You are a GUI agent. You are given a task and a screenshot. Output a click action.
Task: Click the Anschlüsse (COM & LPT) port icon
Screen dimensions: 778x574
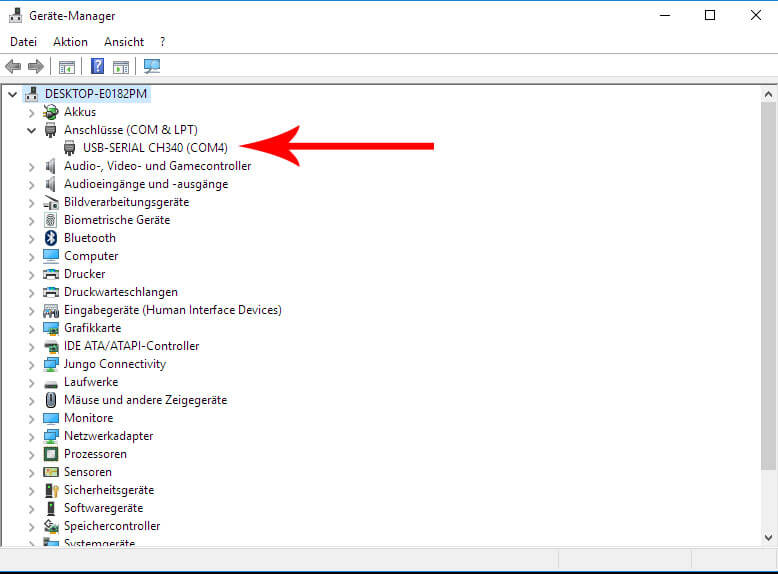51,130
